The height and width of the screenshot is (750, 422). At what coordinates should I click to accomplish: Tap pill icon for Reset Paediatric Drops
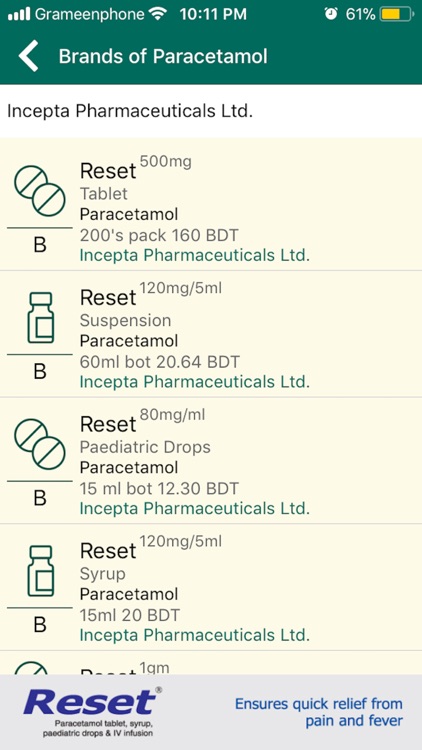pyautogui.click(x=40, y=444)
